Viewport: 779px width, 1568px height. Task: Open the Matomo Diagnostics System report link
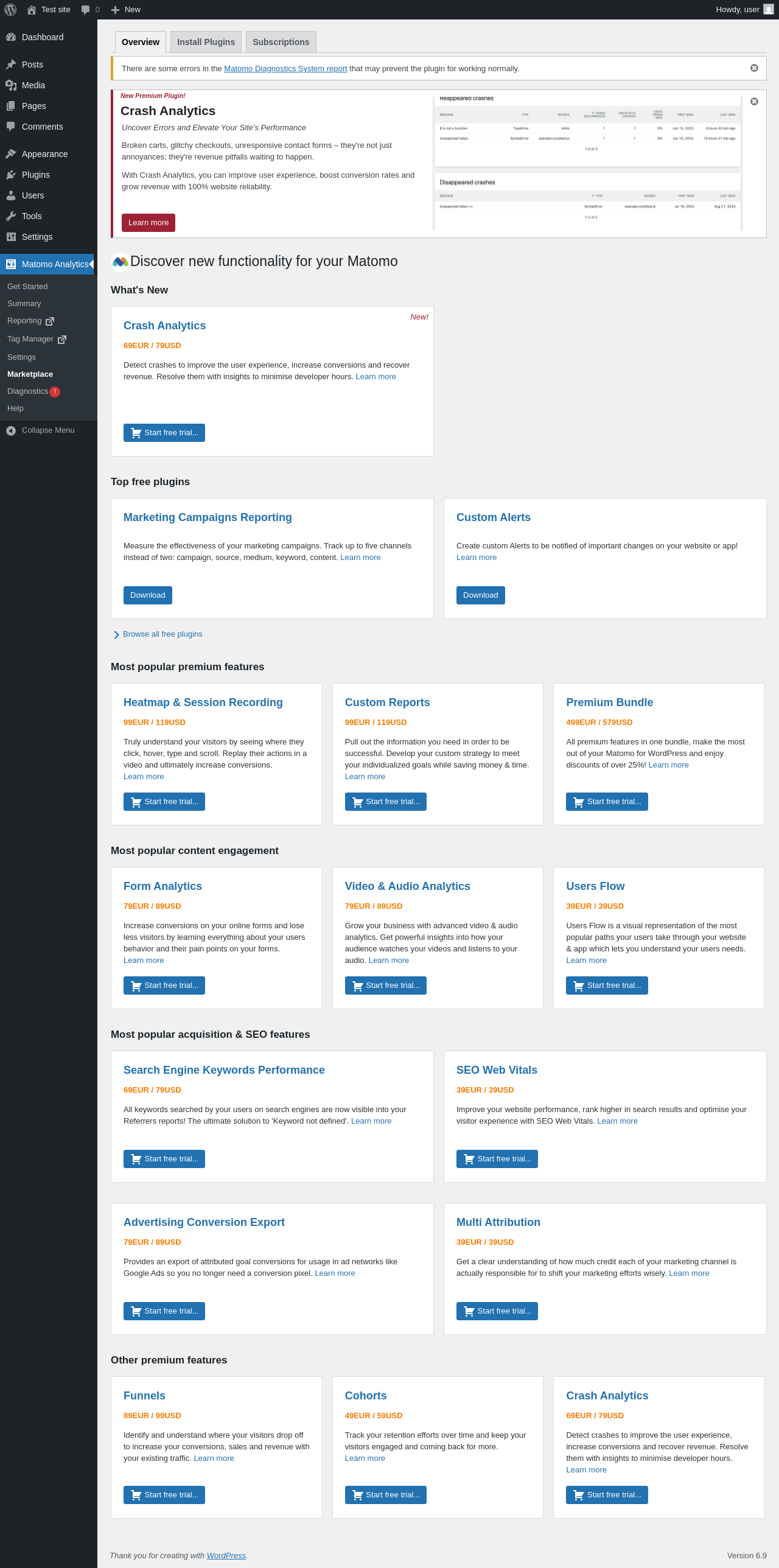(285, 69)
